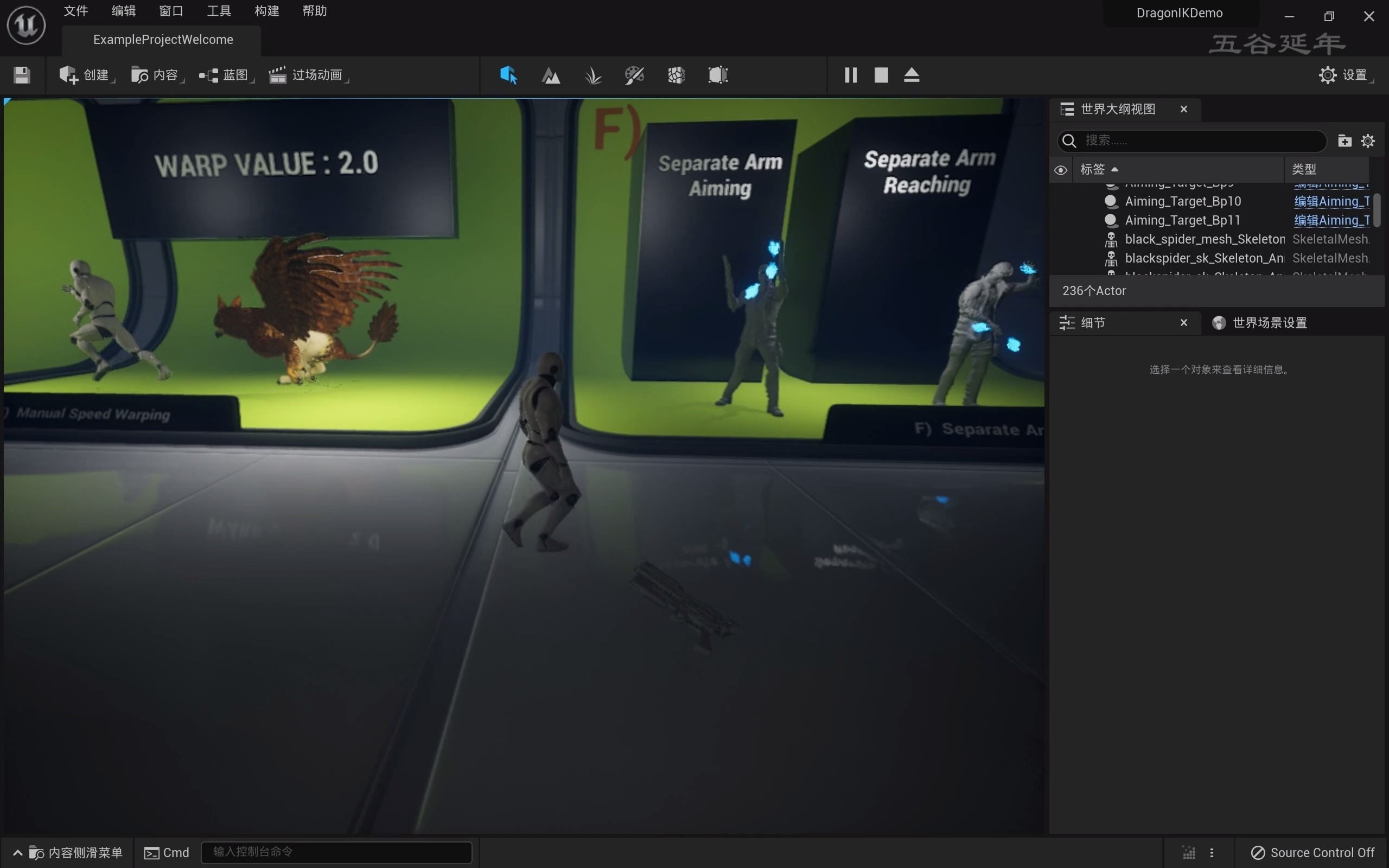Click the console command input field
This screenshot has width=1389, height=868.
coord(336,852)
